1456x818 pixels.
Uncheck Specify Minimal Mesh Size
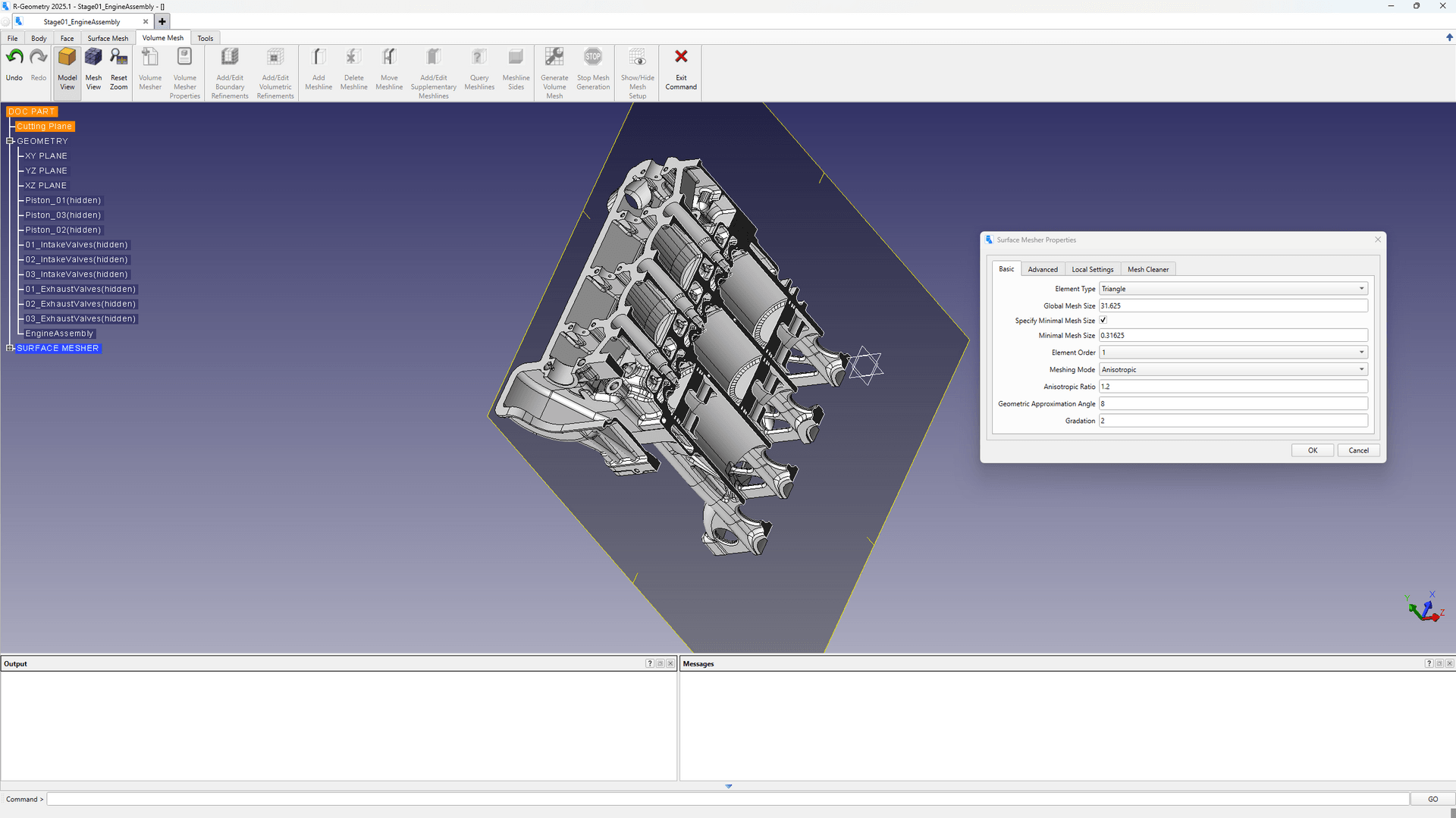[1103, 320]
